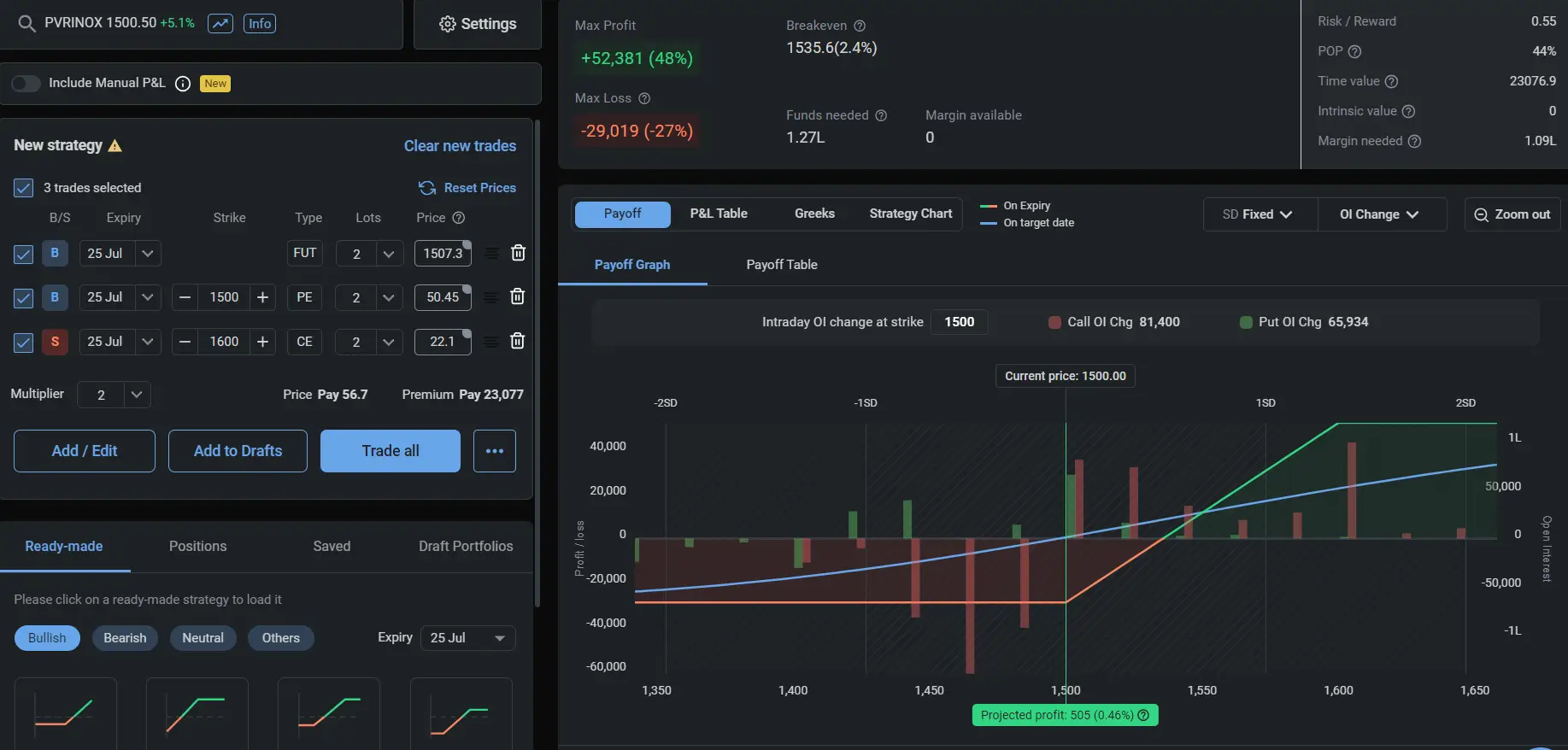This screenshot has height=750, width=1568.
Task: Delete the 1500 PE trade with trash icon
Action: pyautogui.click(x=517, y=296)
